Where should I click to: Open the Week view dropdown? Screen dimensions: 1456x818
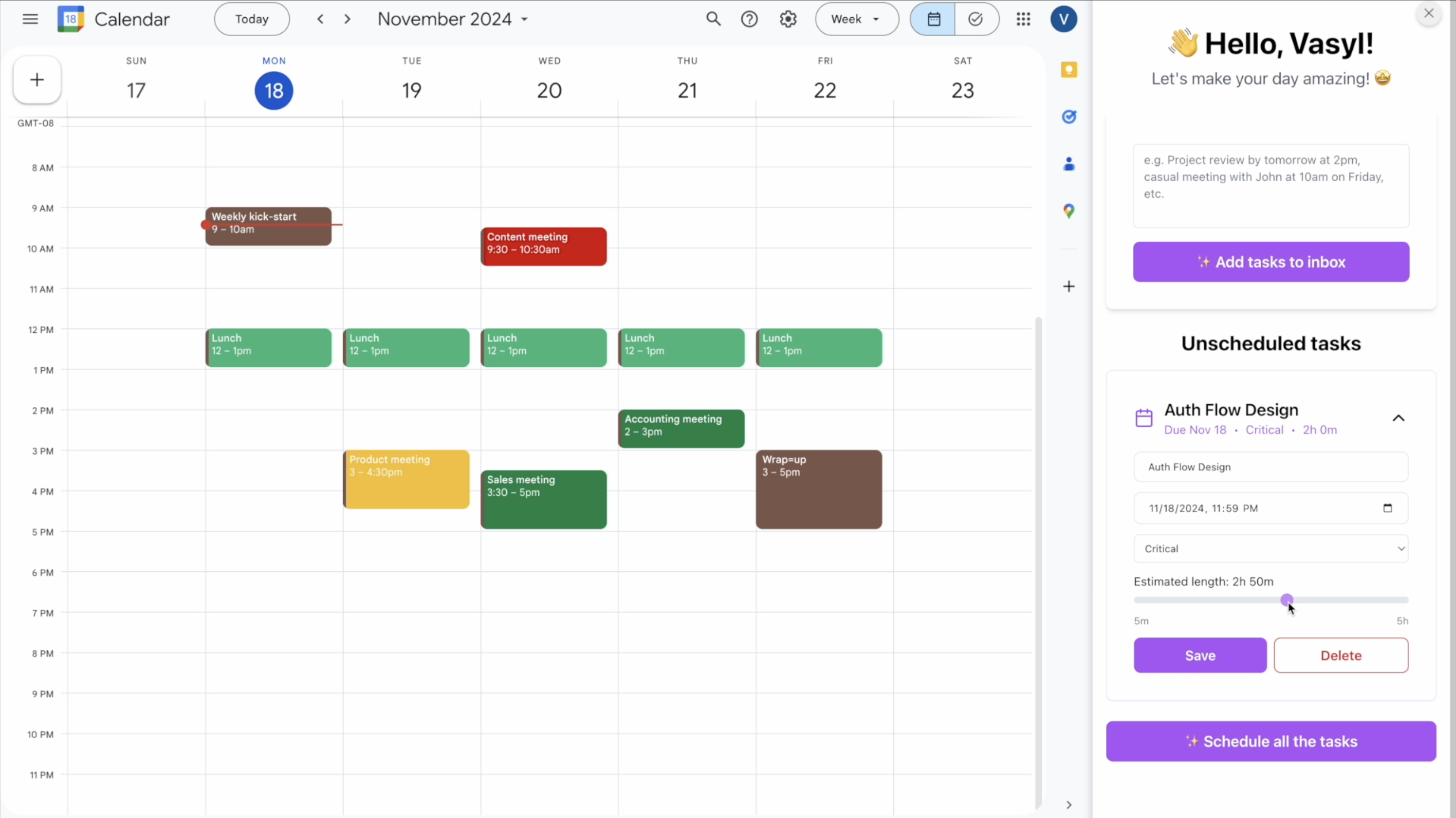coord(856,19)
